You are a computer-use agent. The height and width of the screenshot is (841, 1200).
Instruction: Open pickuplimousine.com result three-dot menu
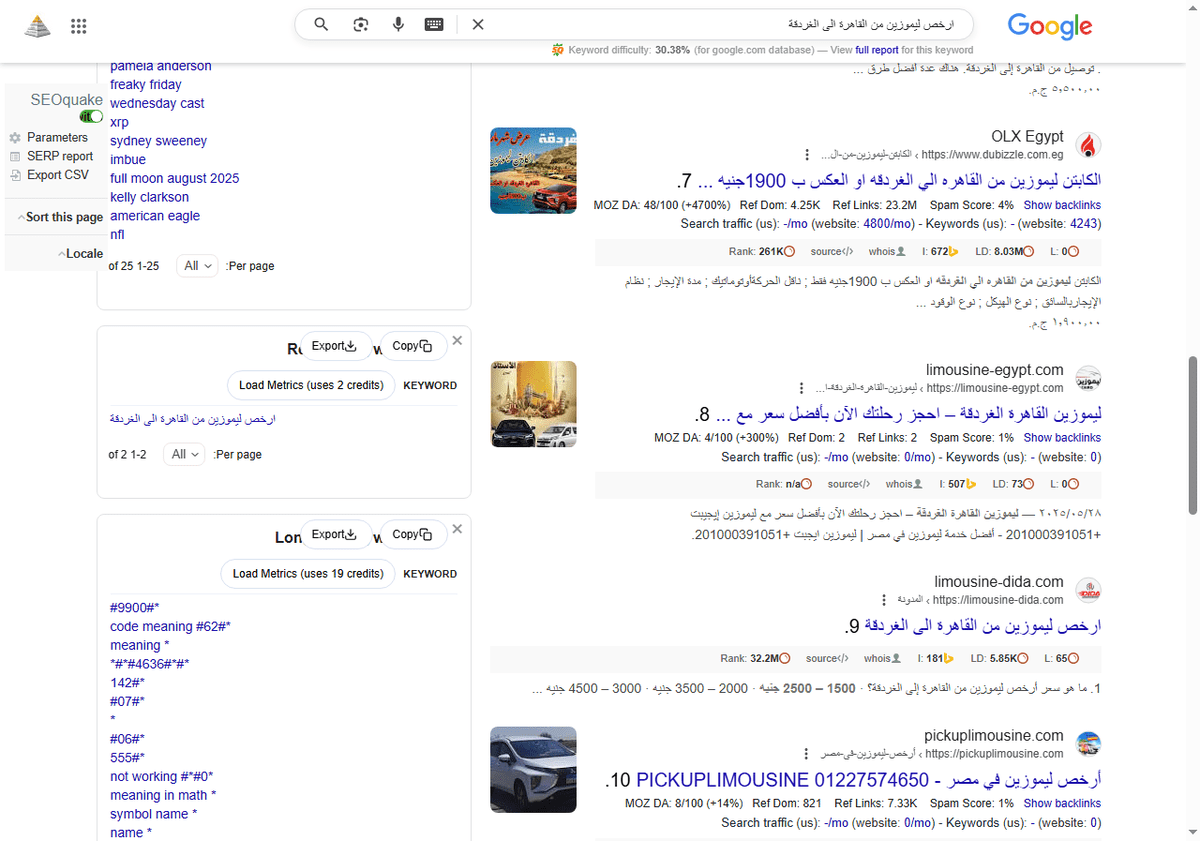pyautogui.click(x=808, y=753)
